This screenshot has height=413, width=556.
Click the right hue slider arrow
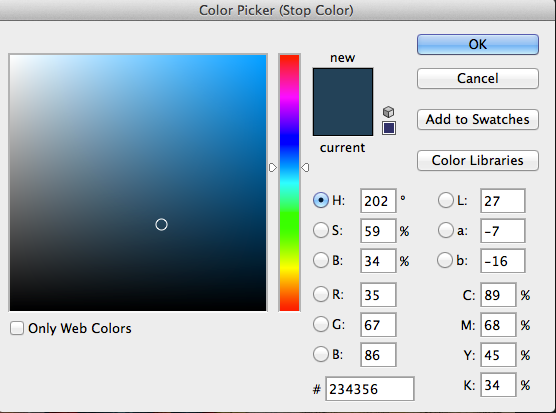click(305, 167)
